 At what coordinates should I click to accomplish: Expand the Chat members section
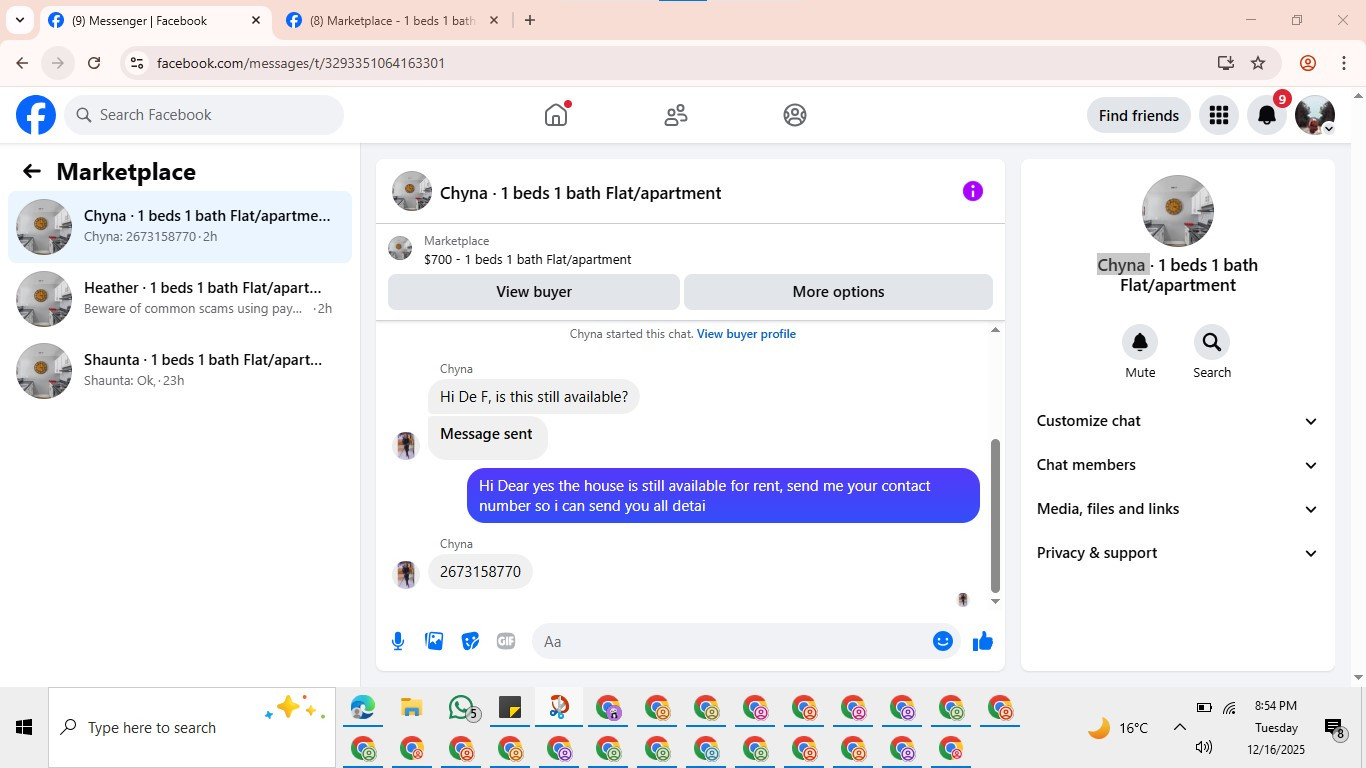pyautogui.click(x=1178, y=465)
